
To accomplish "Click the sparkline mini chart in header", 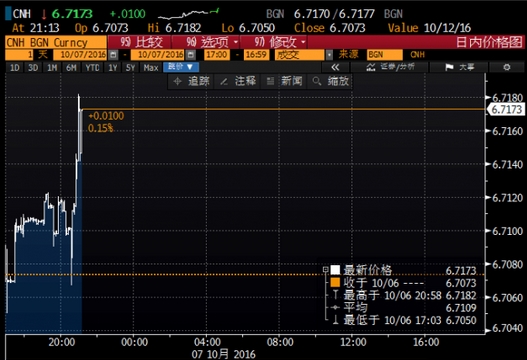I will 189,13.
